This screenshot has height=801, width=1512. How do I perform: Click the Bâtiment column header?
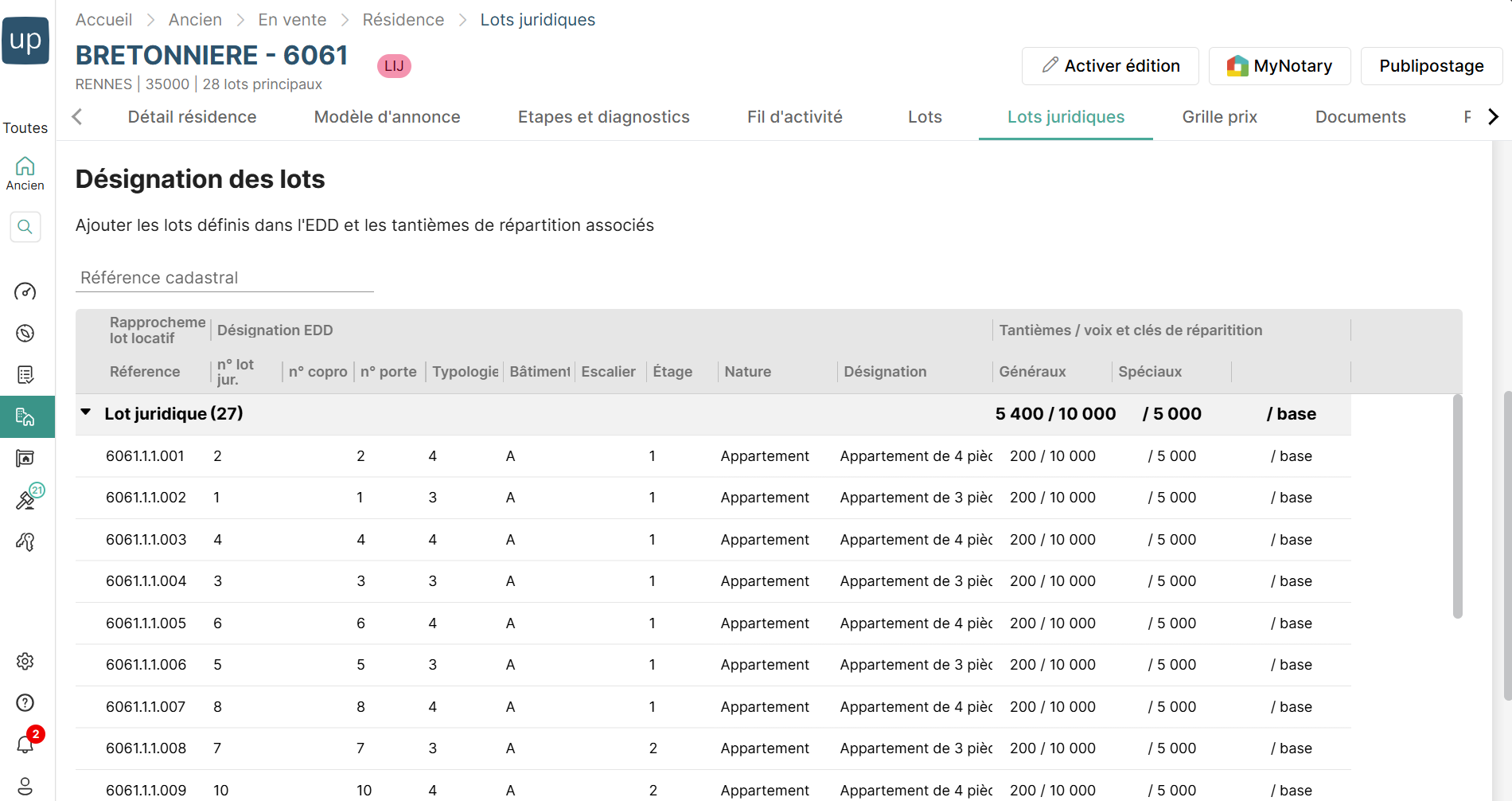point(540,372)
